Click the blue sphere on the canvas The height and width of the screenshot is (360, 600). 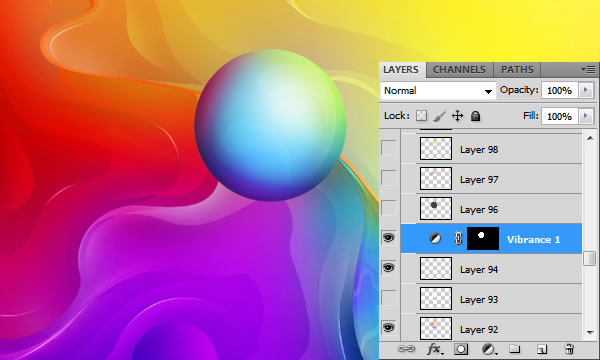[270, 125]
